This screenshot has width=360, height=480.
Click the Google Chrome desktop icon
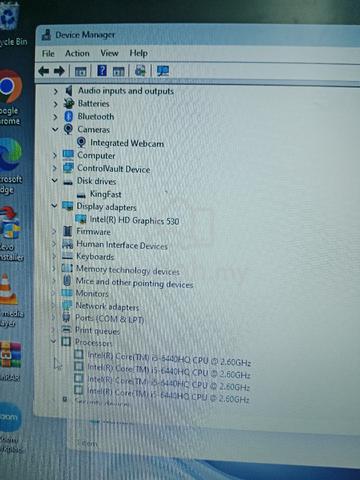[10, 97]
